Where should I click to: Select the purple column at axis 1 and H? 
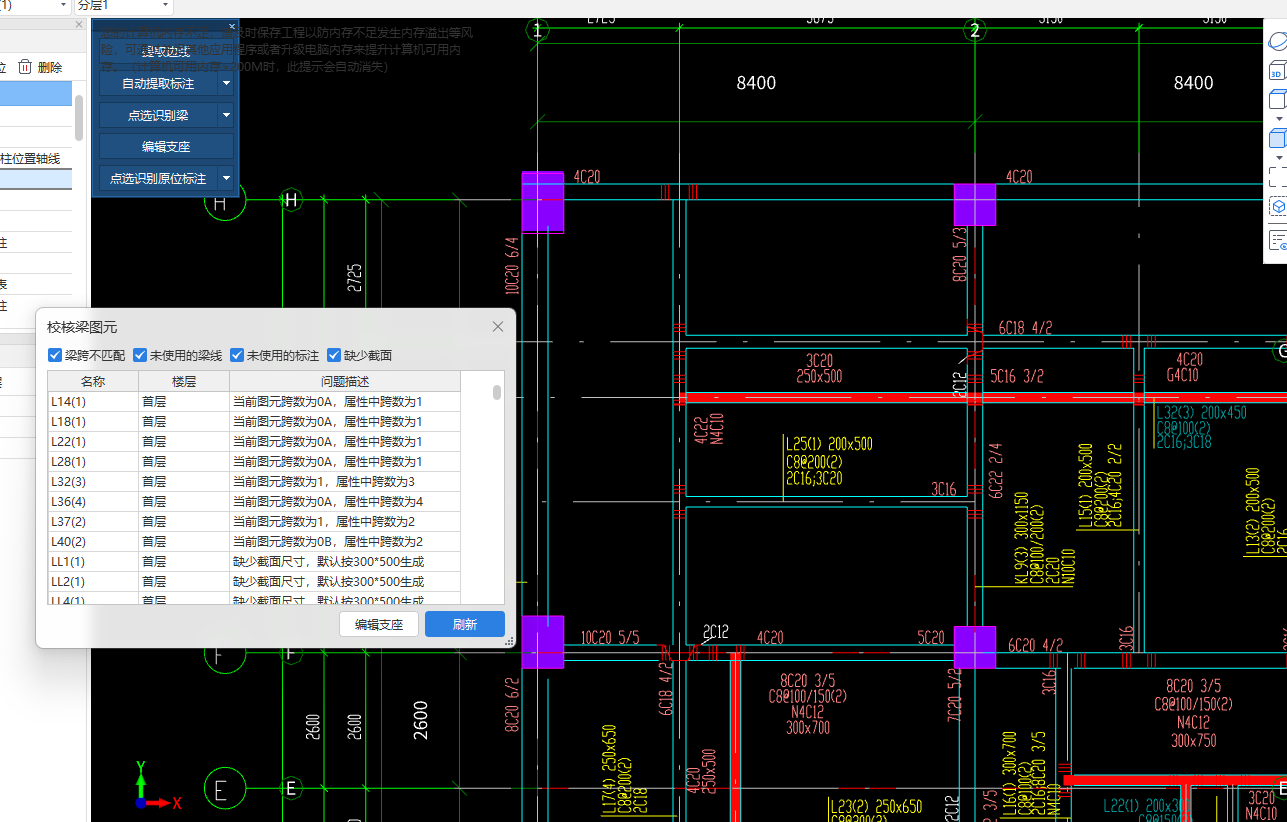543,202
